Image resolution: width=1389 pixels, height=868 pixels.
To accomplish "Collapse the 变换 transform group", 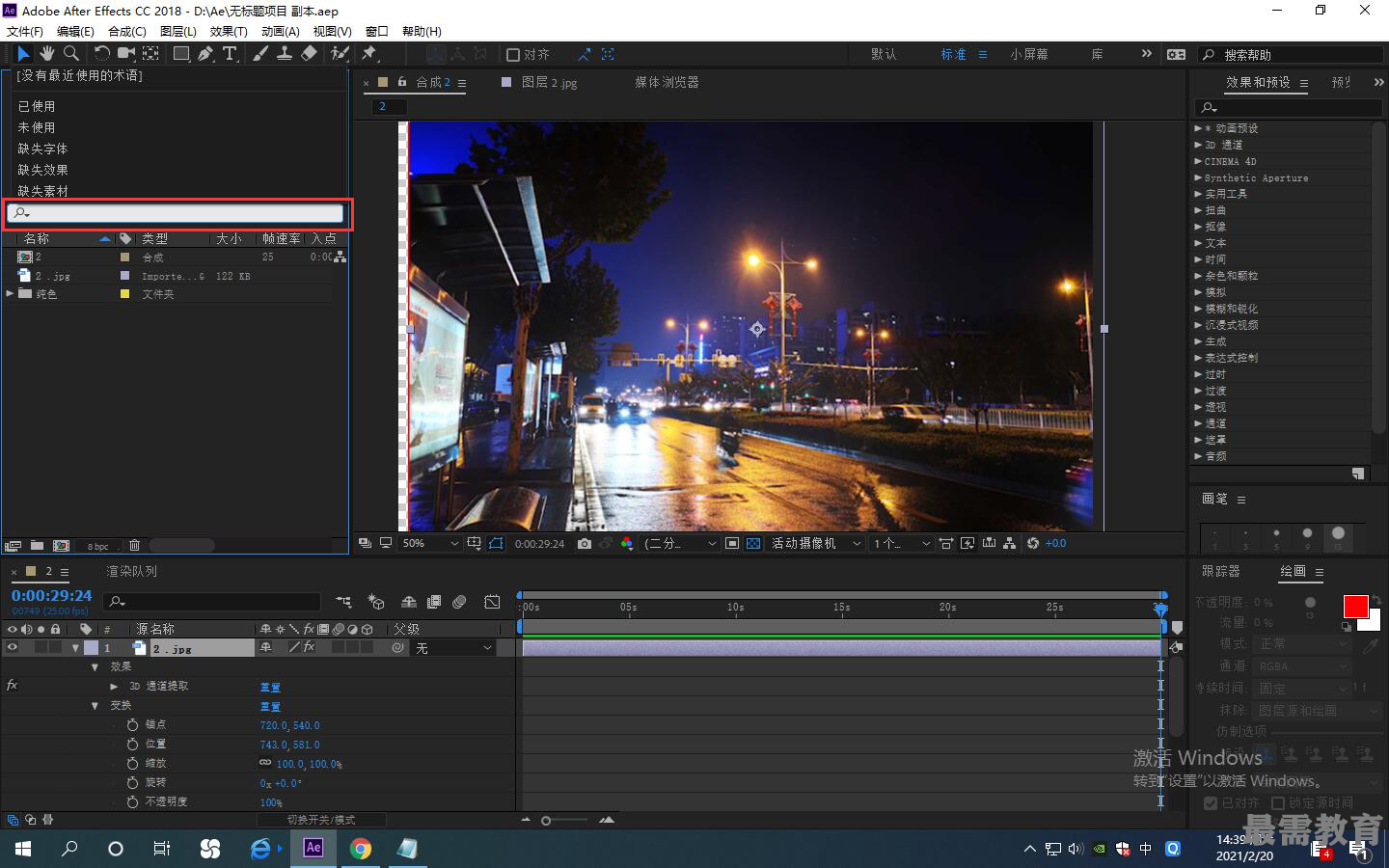I will [x=95, y=705].
